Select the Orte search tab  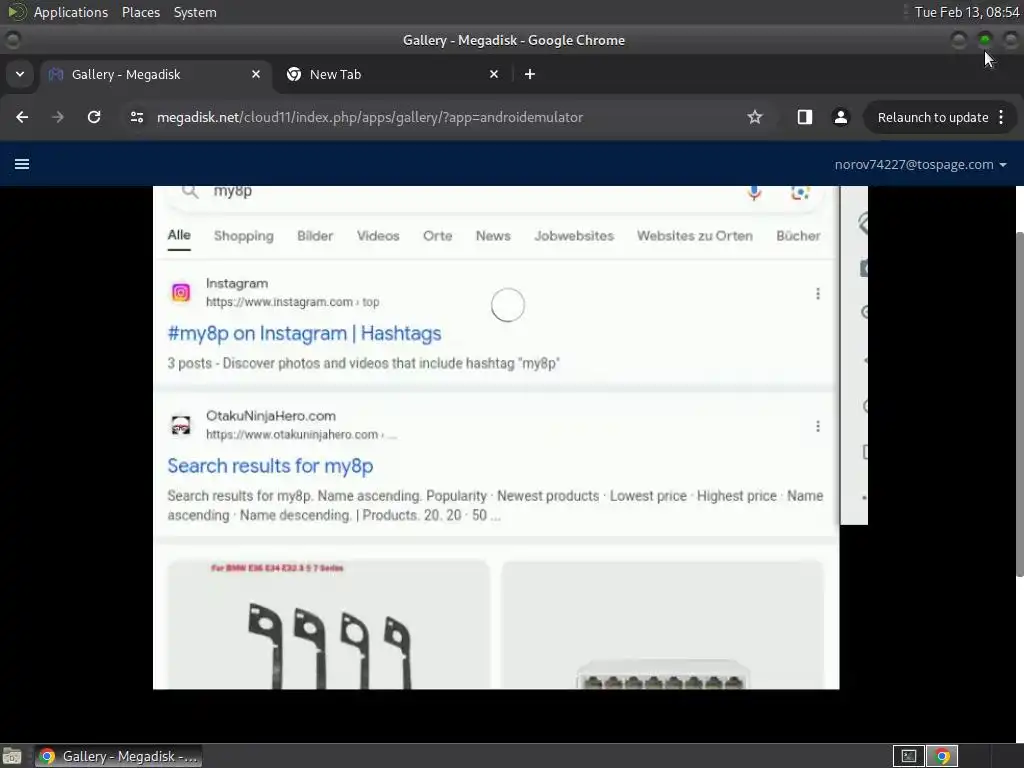[x=438, y=236]
